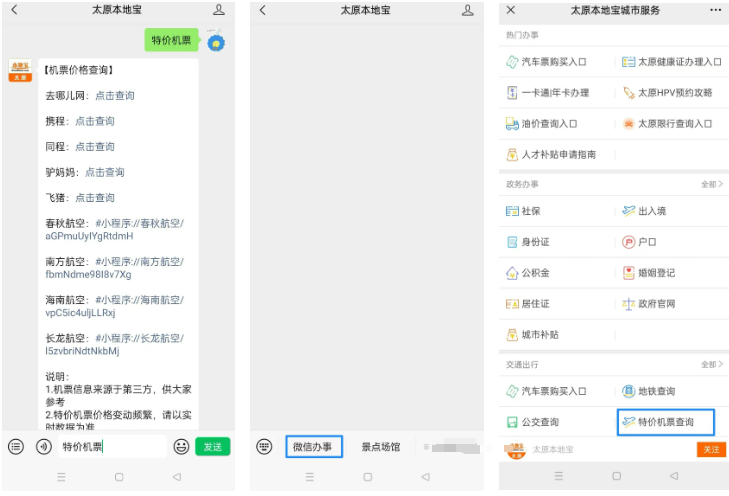Tap Android back button on middle phone
729x496 pixels.
coord(425,477)
